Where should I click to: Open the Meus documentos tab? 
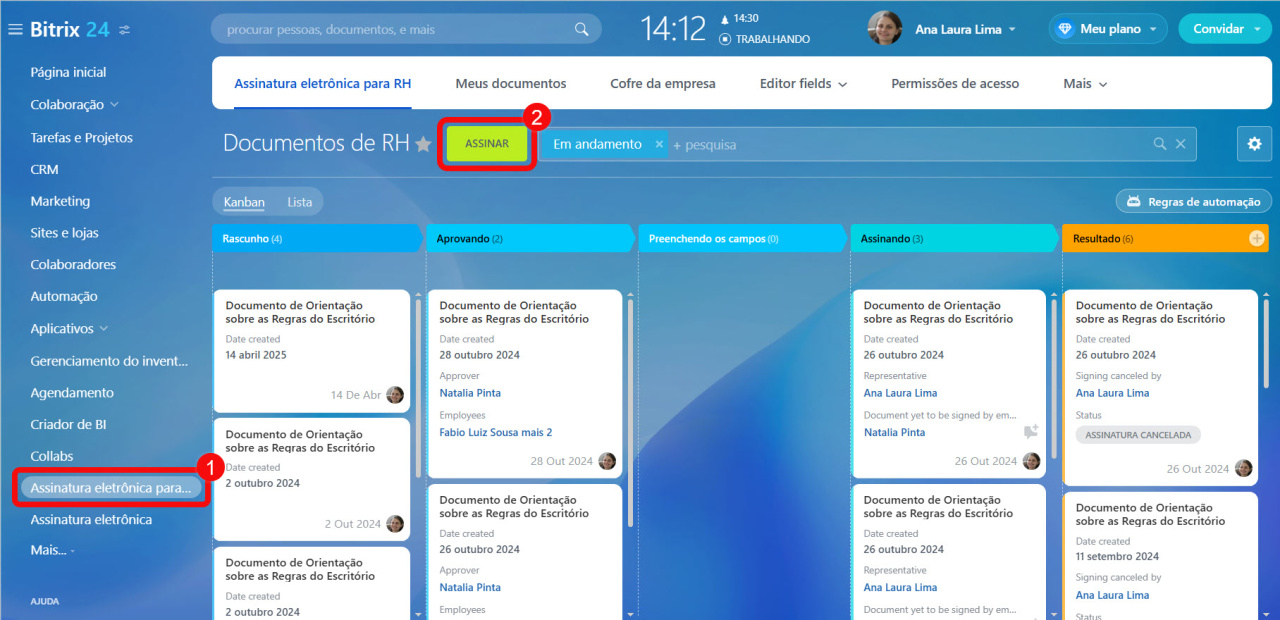510,84
